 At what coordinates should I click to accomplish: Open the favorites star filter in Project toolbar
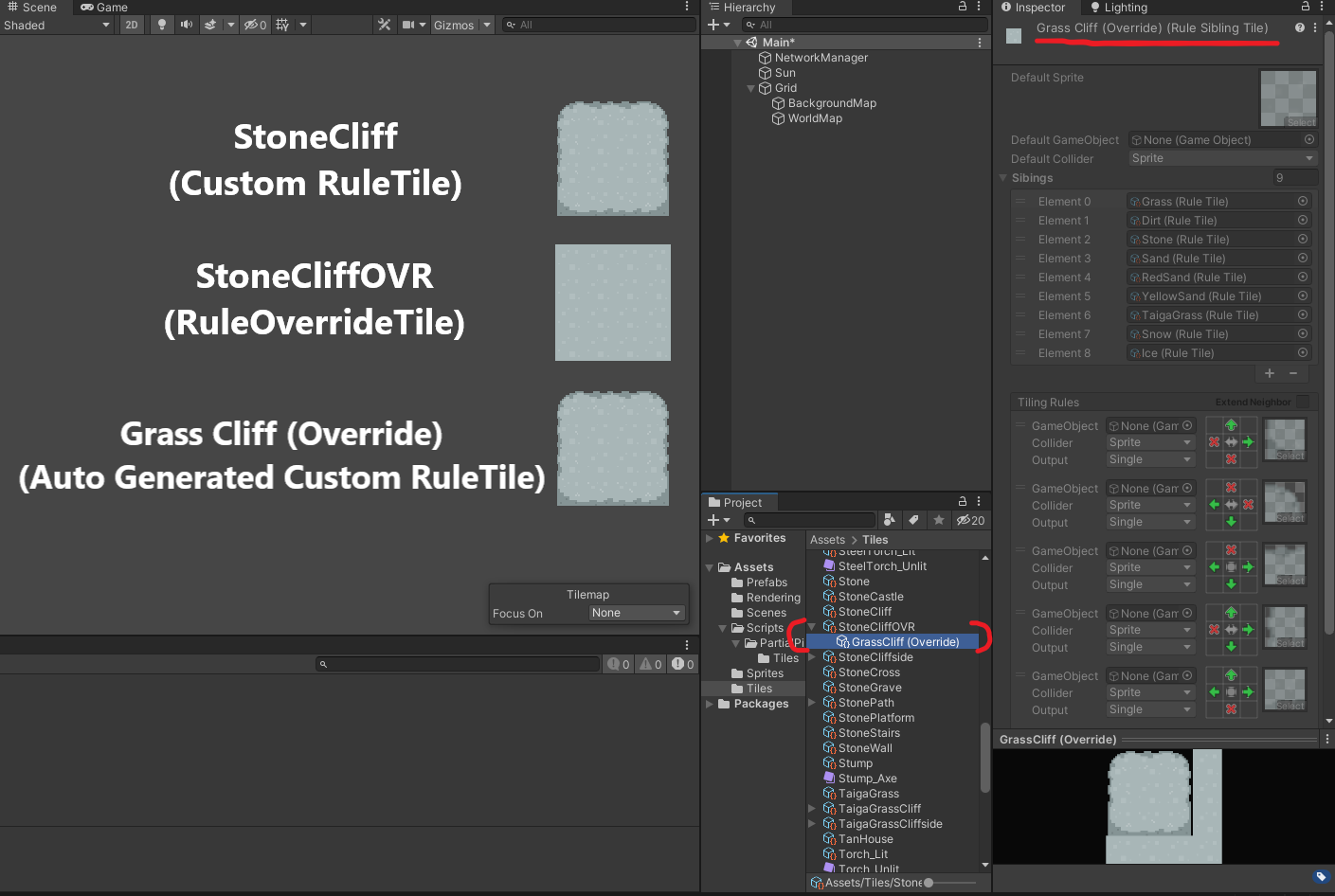(937, 520)
